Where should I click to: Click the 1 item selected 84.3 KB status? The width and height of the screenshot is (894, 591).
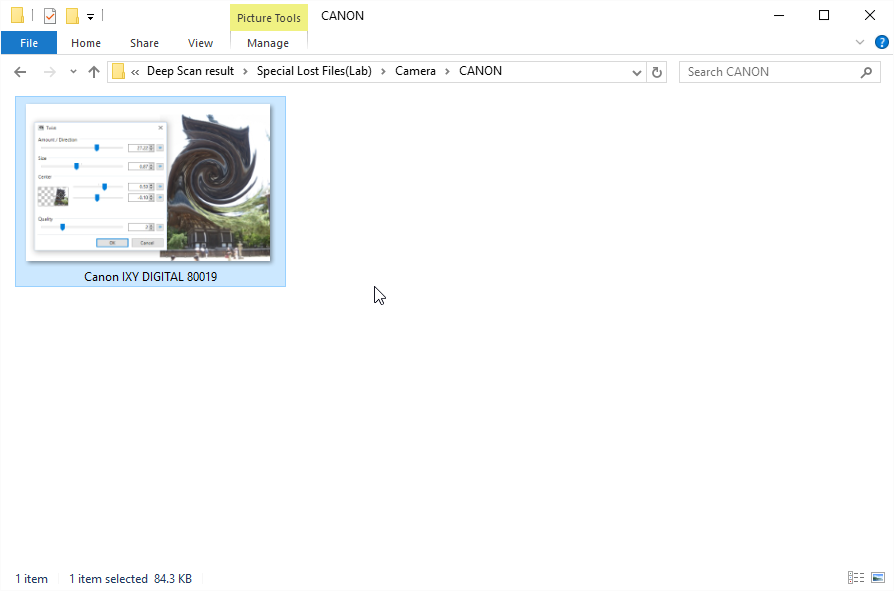[131, 579]
